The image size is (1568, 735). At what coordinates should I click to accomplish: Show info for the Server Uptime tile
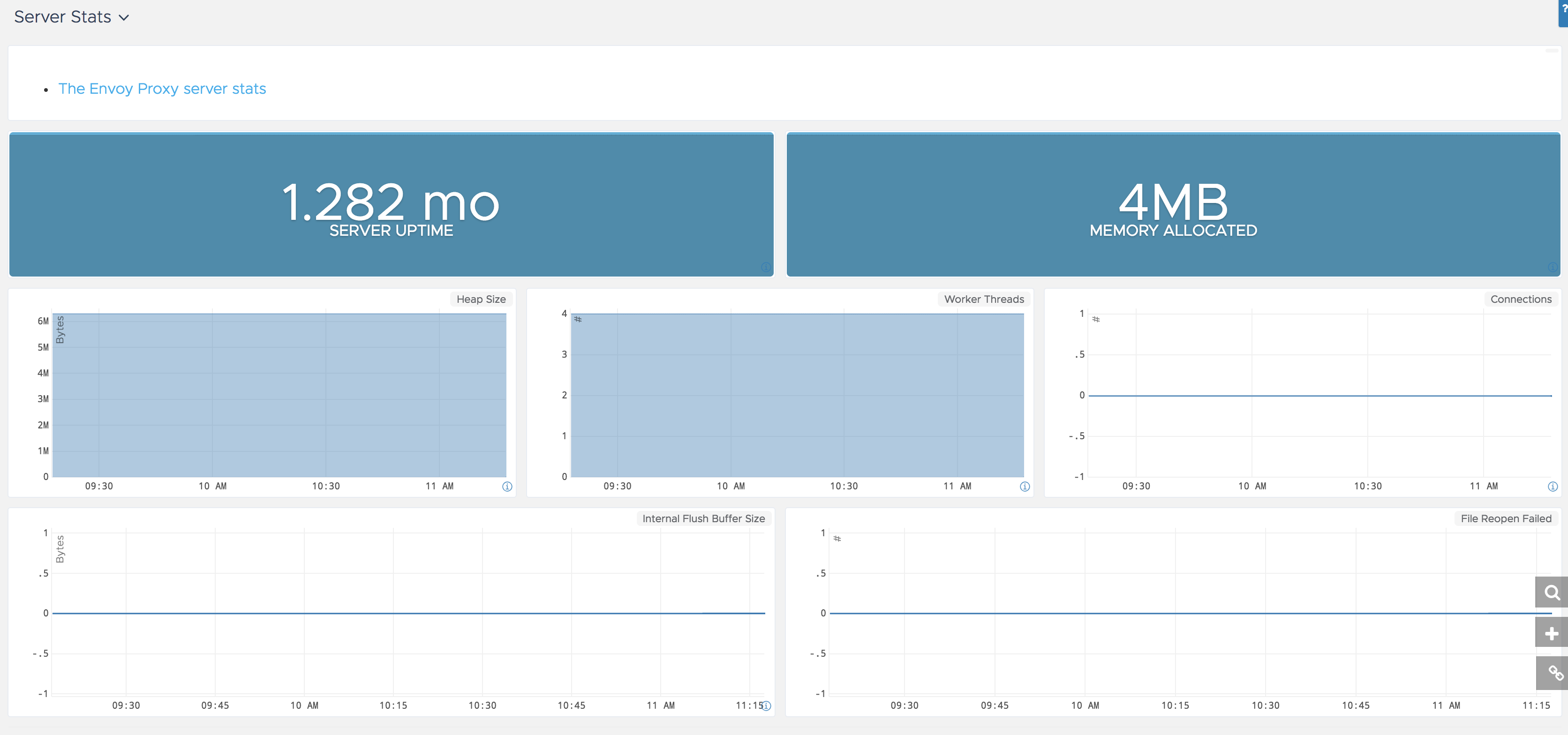pos(765,268)
